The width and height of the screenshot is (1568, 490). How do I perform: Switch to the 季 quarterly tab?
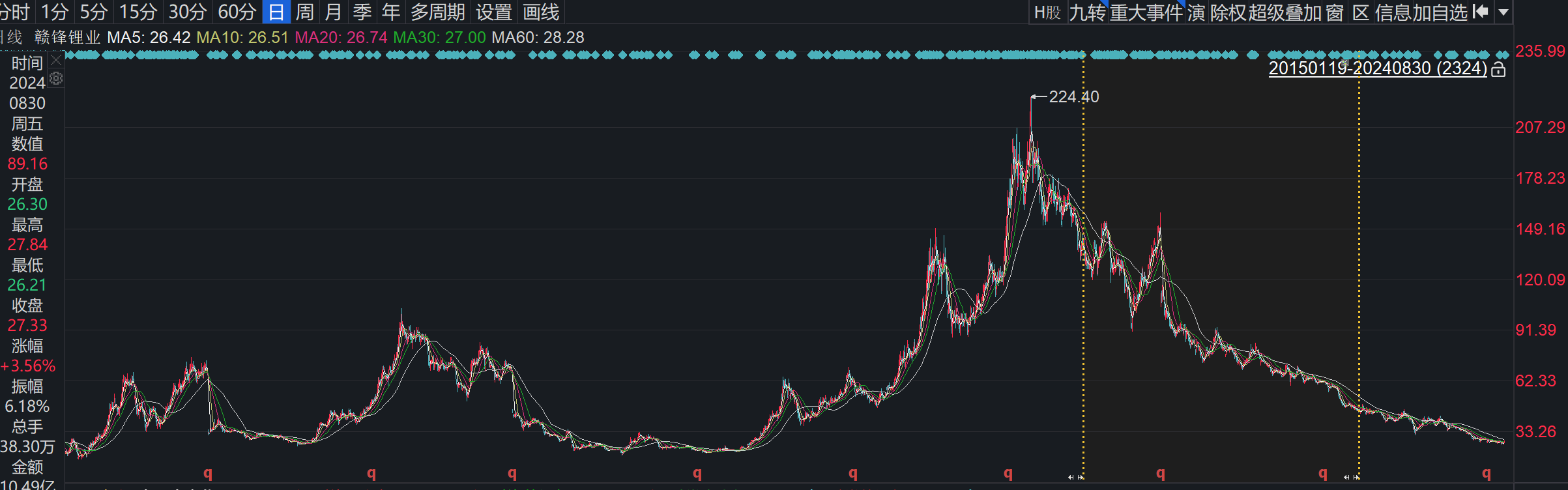pyautogui.click(x=362, y=12)
